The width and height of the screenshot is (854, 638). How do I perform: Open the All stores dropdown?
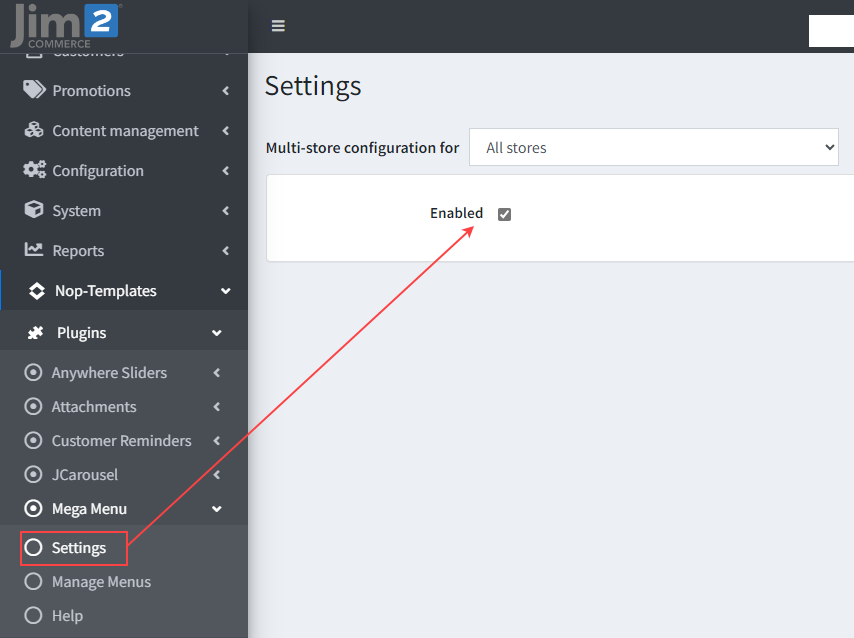pyautogui.click(x=654, y=147)
